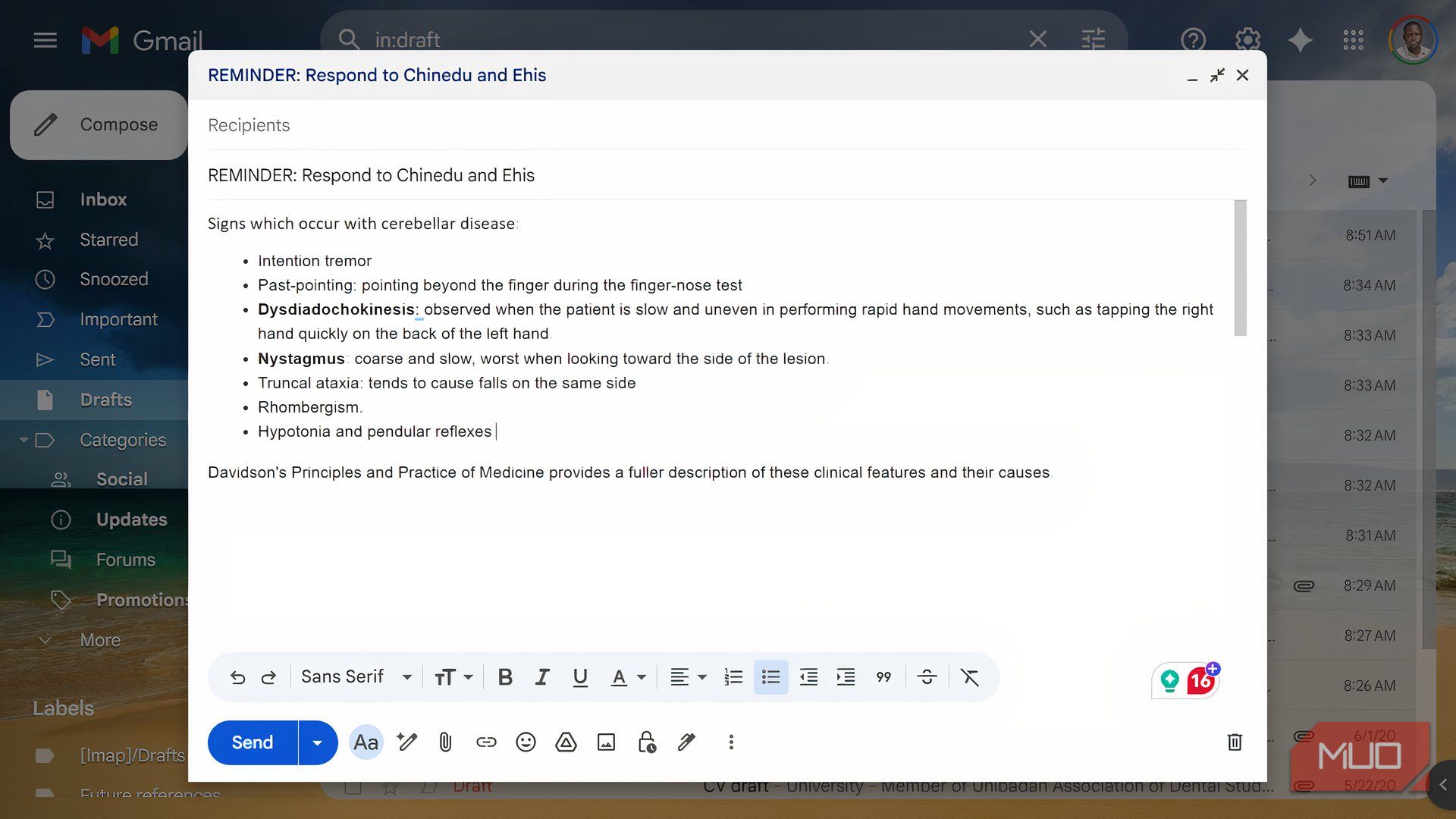Image resolution: width=1456 pixels, height=819 pixels.
Task: Open the Help me write pencil icon
Action: tap(406, 742)
